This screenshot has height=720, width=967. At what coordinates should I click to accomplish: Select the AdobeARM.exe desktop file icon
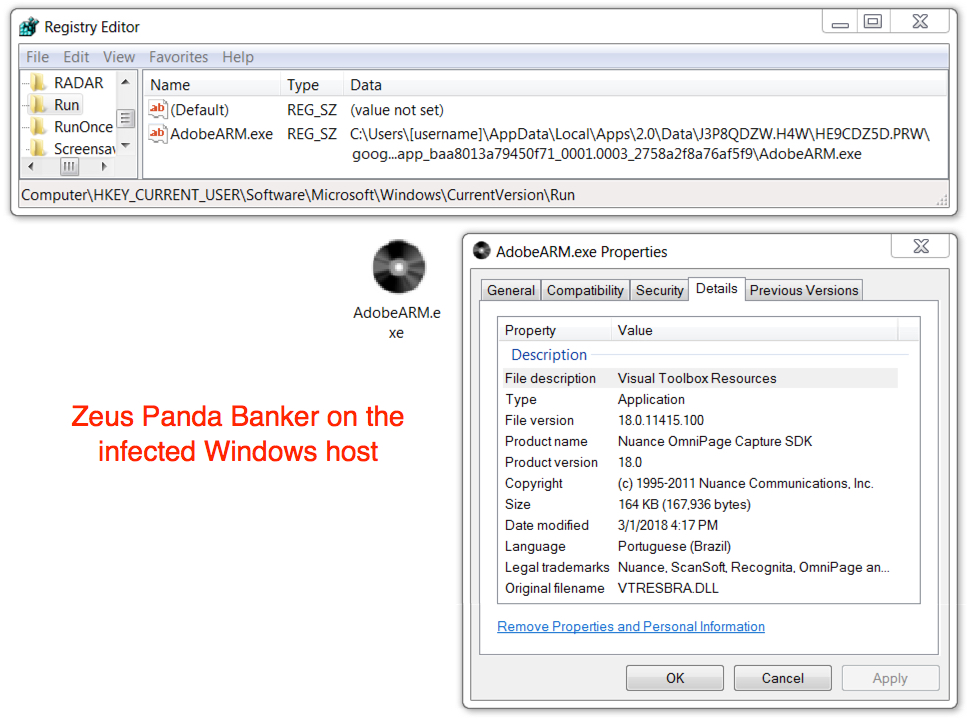[x=398, y=267]
